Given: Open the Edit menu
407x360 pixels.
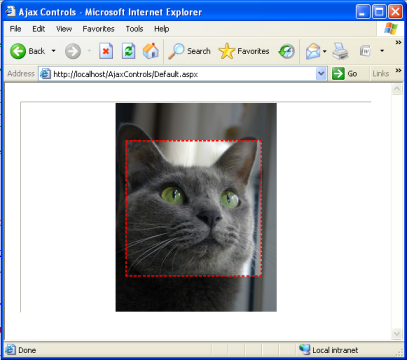Looking at the screenshot, I should (39, 29).
